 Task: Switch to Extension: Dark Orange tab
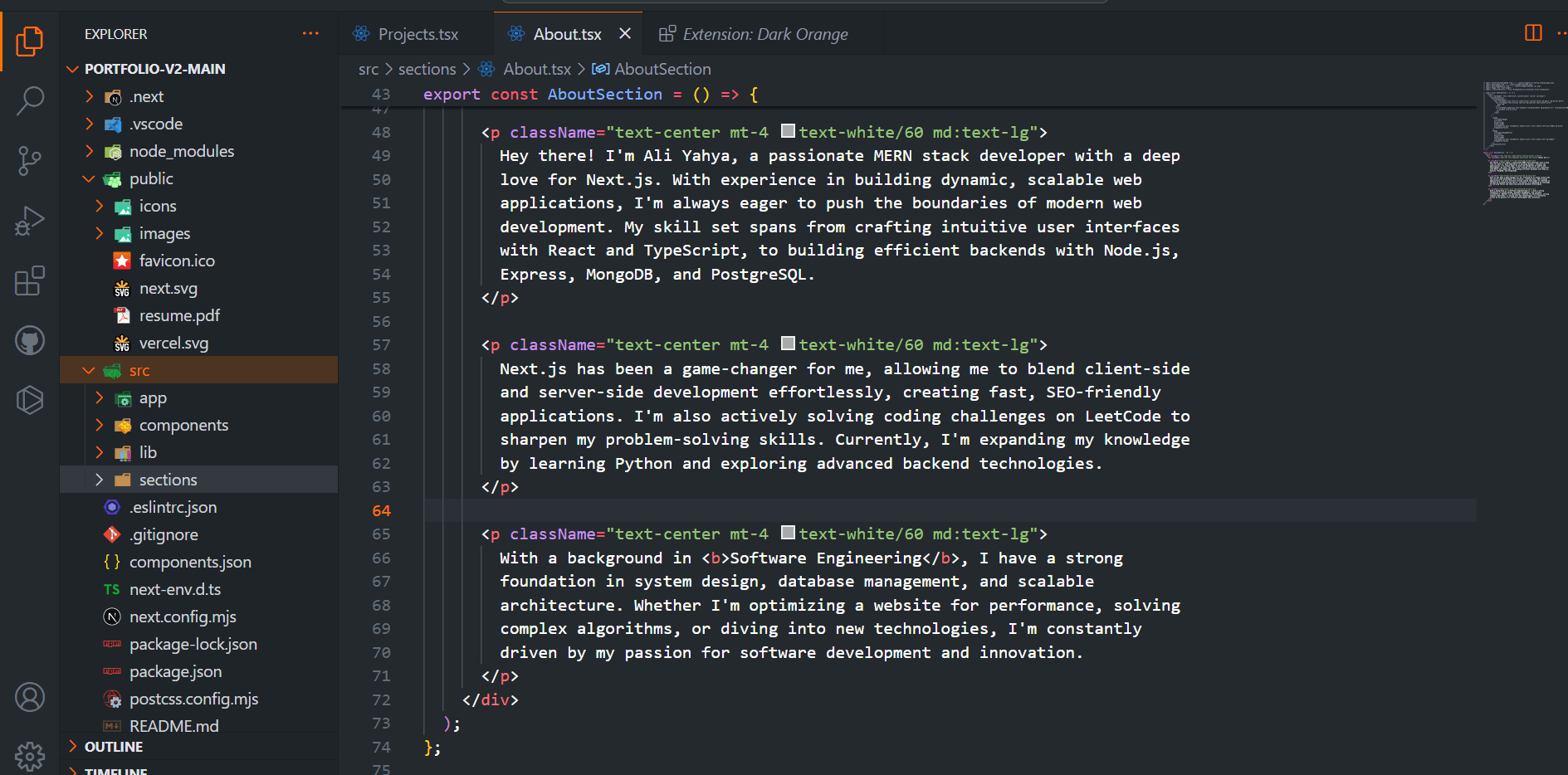tap(765, 34)
